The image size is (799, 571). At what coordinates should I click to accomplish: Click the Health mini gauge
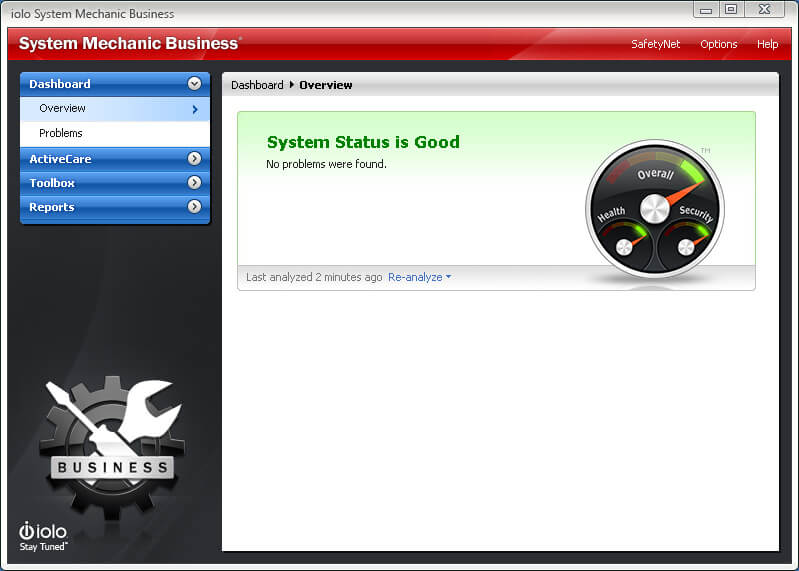[x=622, y=239]
